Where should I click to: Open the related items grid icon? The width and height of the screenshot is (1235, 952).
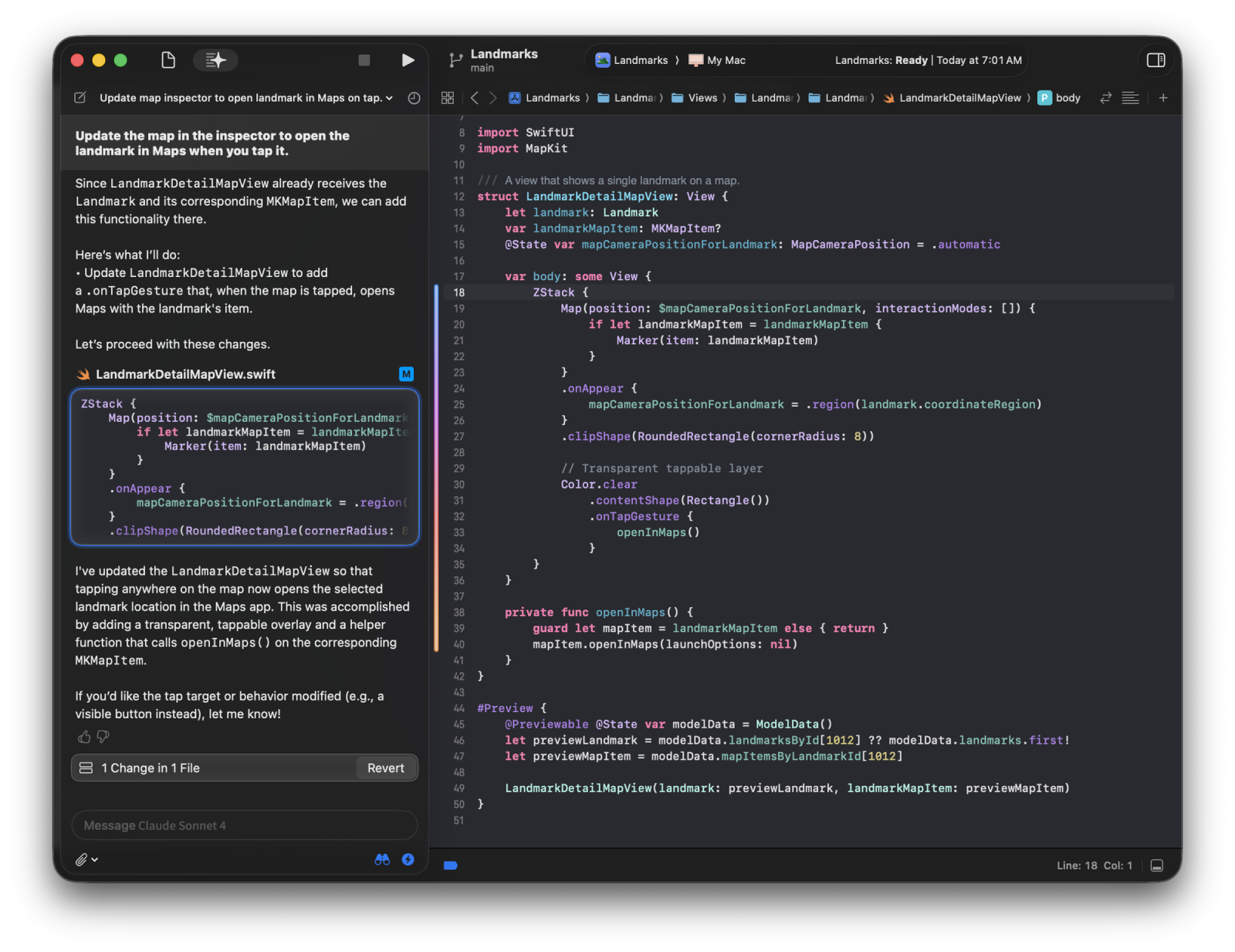(x=447, y=98)
